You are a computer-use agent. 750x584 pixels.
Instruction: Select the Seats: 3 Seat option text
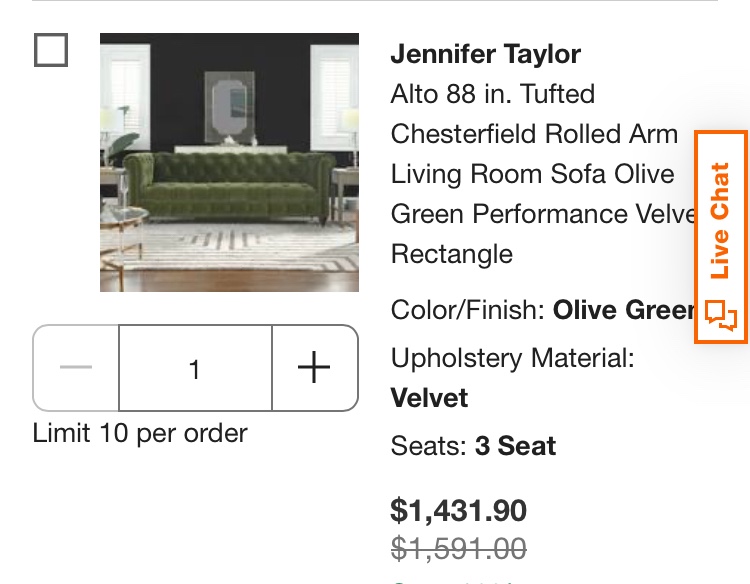tap(473, 446)
